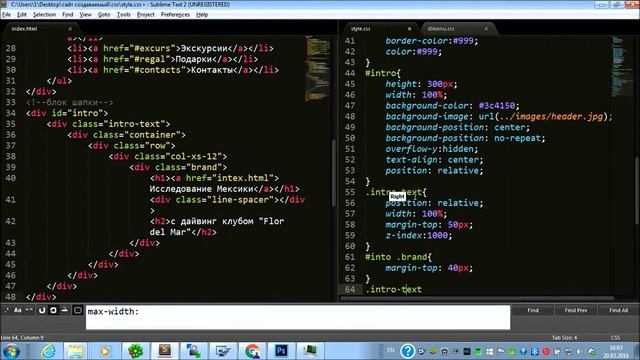Click blue help question mark tray icon
640x360 pixels.
pyautogui.click(x=407, y=351)
